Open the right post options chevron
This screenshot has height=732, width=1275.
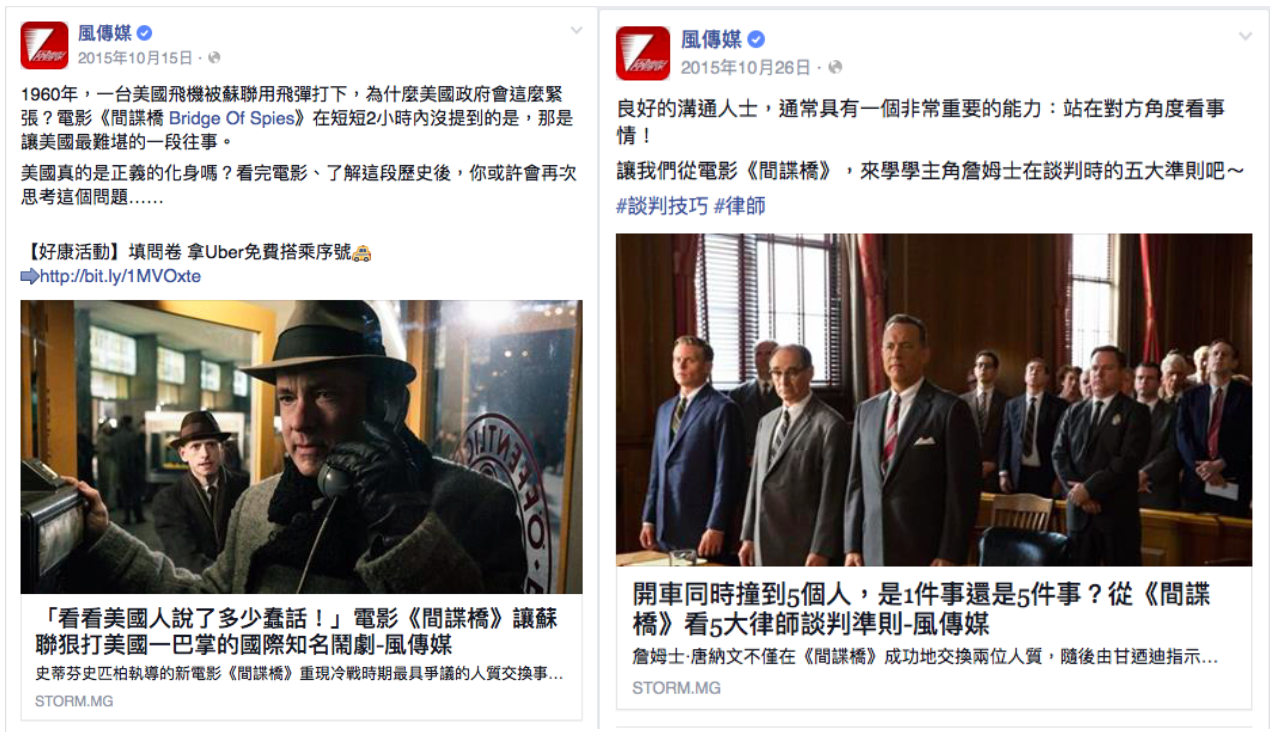(x=1245, y=37)
